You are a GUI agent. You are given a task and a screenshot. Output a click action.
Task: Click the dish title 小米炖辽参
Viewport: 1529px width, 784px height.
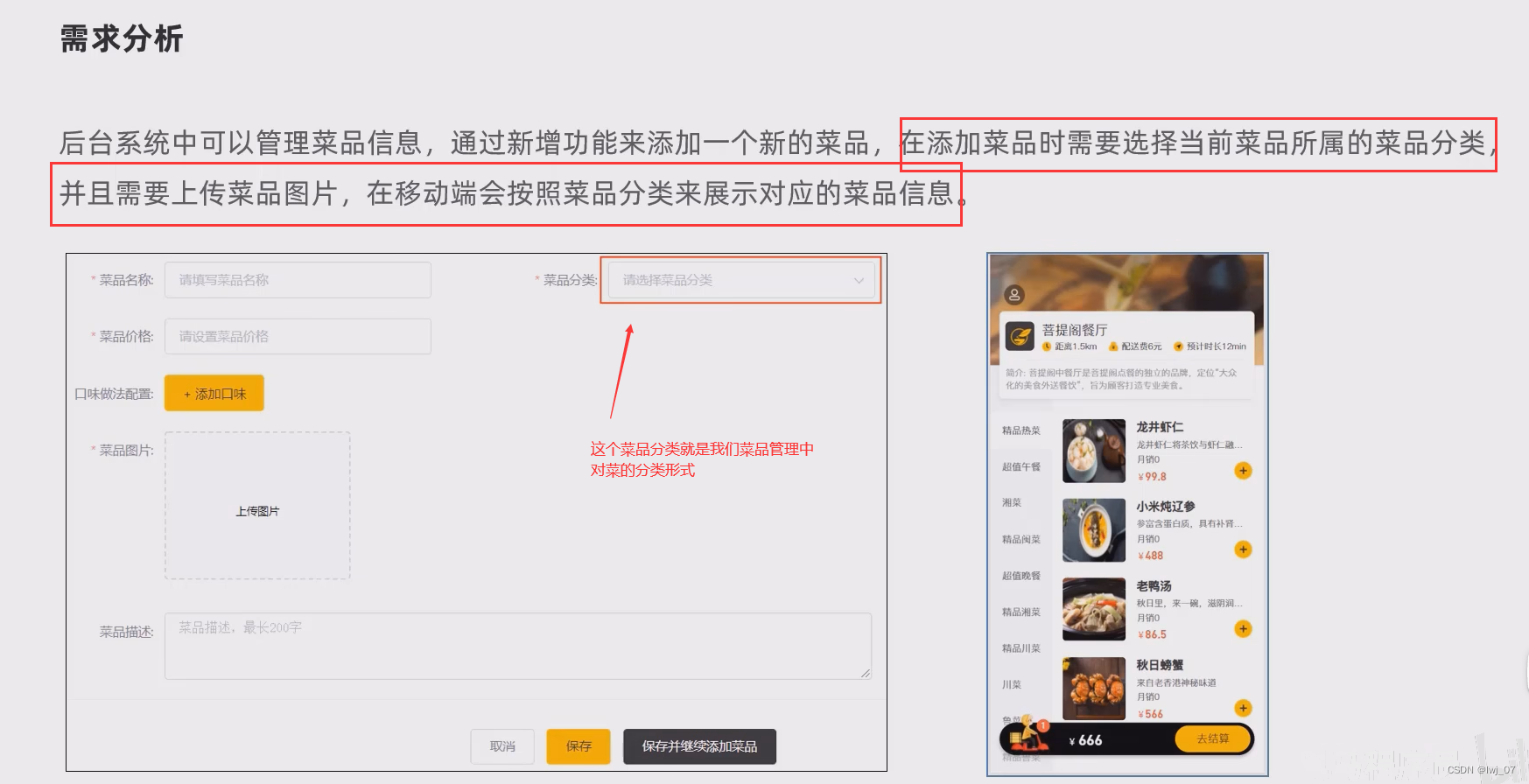click(x=1166, y=507)
